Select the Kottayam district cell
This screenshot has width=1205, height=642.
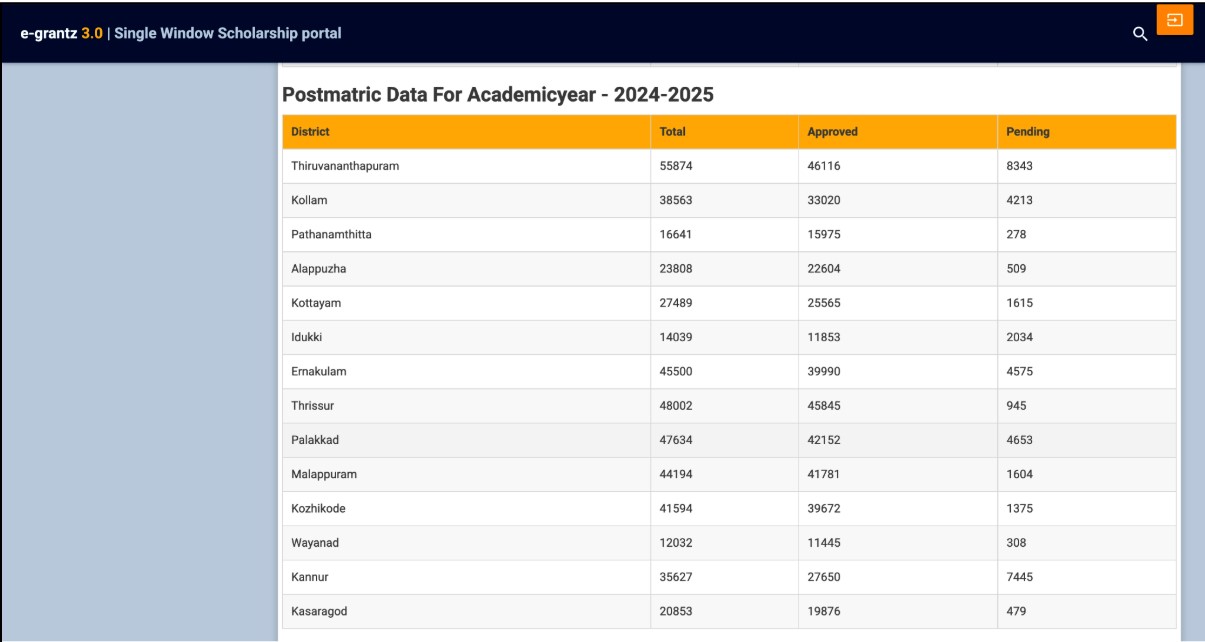pyautogui.click(x=467, y=303)
